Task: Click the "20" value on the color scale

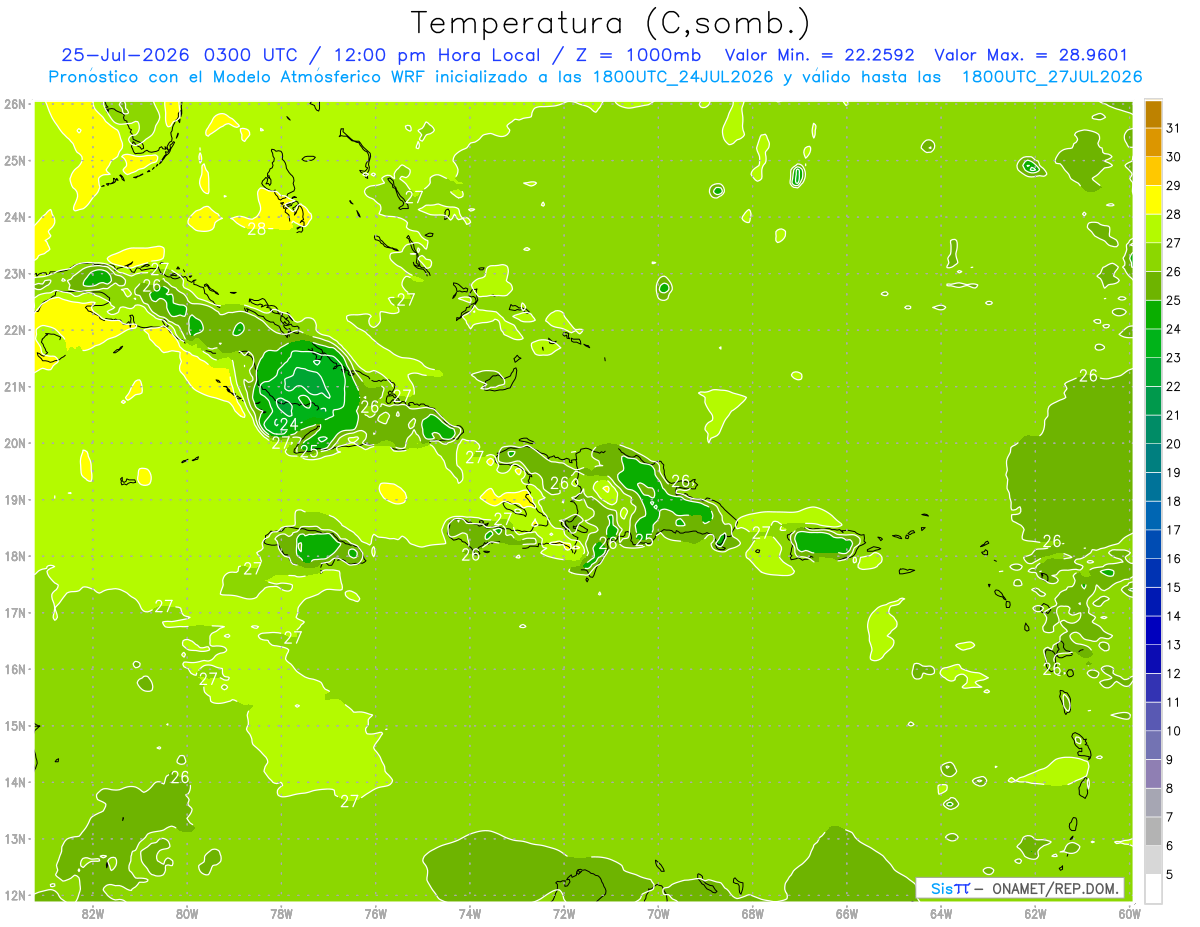Action: click(1174, 444)
